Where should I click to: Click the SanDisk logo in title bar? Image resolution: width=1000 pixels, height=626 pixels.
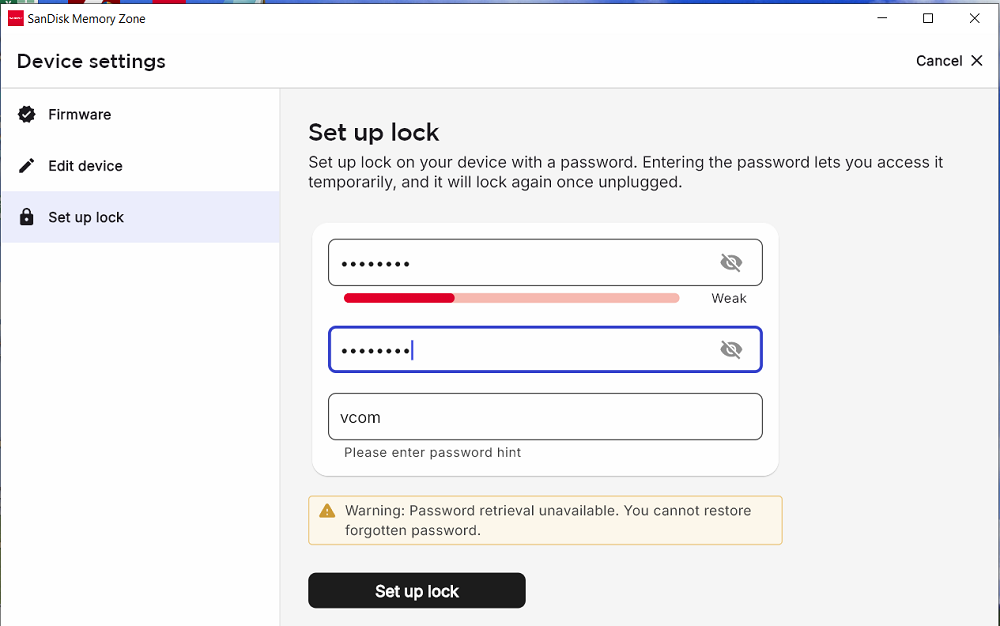[16, 18]
